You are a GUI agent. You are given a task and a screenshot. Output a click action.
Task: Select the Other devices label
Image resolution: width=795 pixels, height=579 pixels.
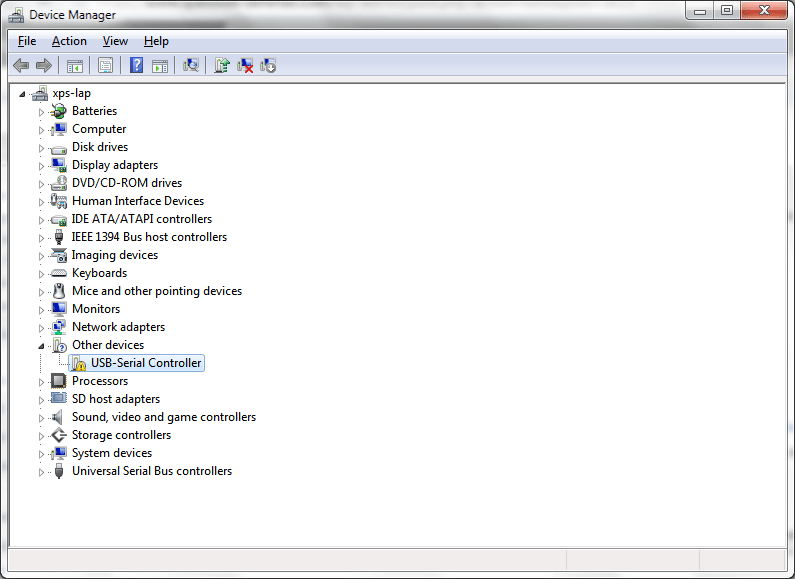pos(108,345)
